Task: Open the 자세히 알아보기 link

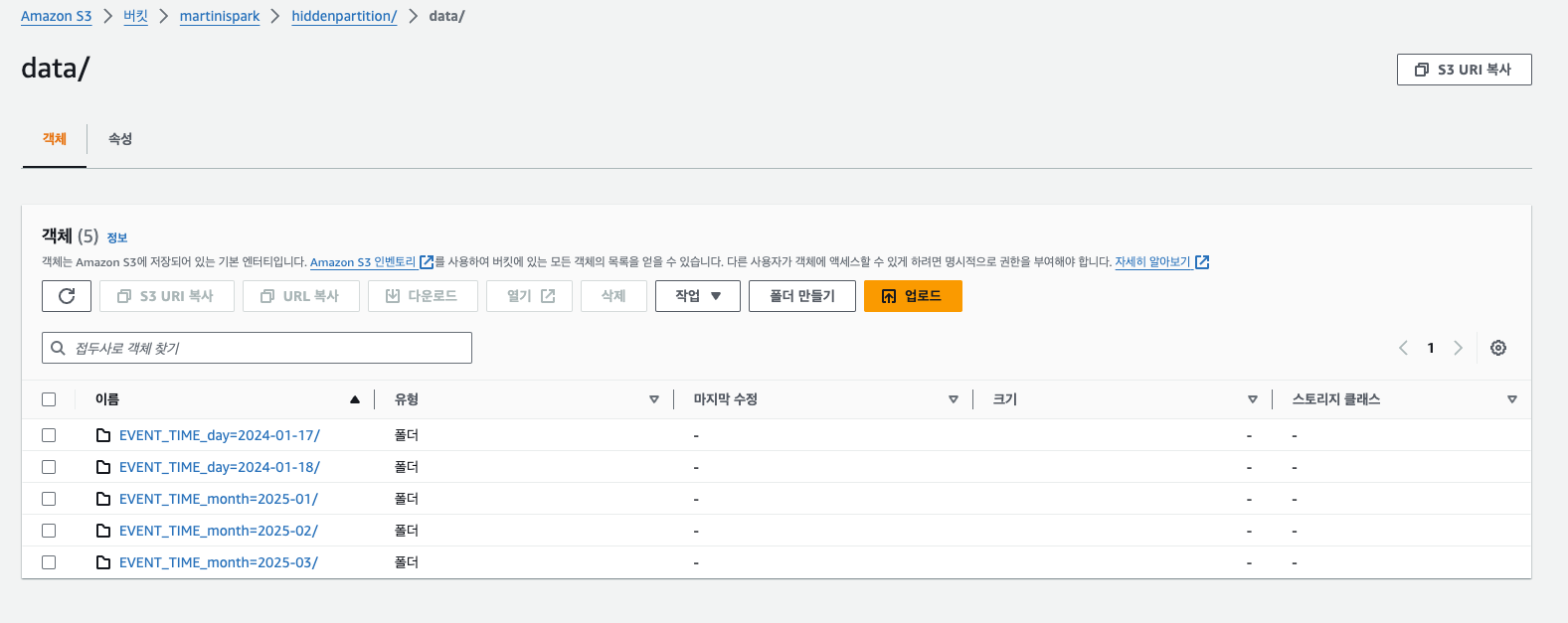Action: [1152, 262]
